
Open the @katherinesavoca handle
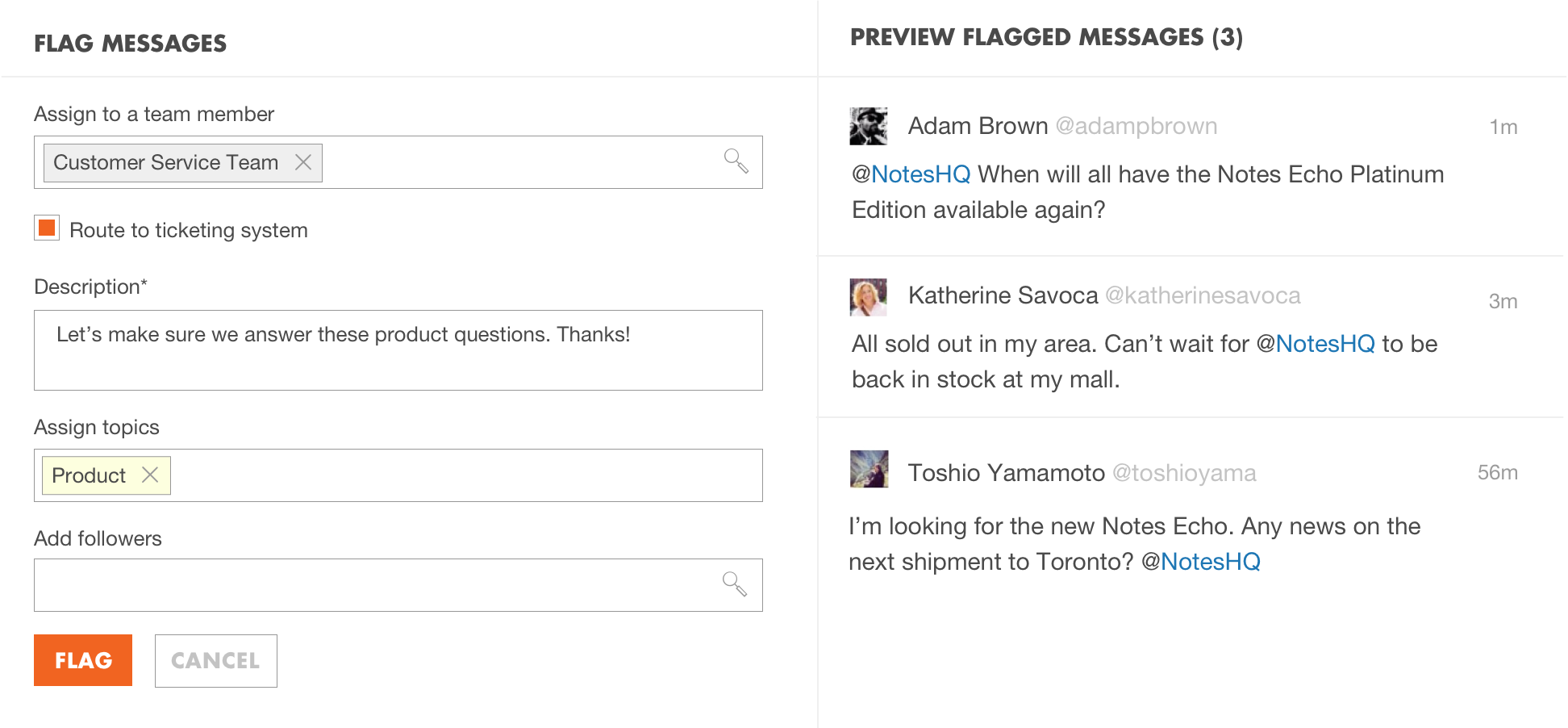(1203, 295)
